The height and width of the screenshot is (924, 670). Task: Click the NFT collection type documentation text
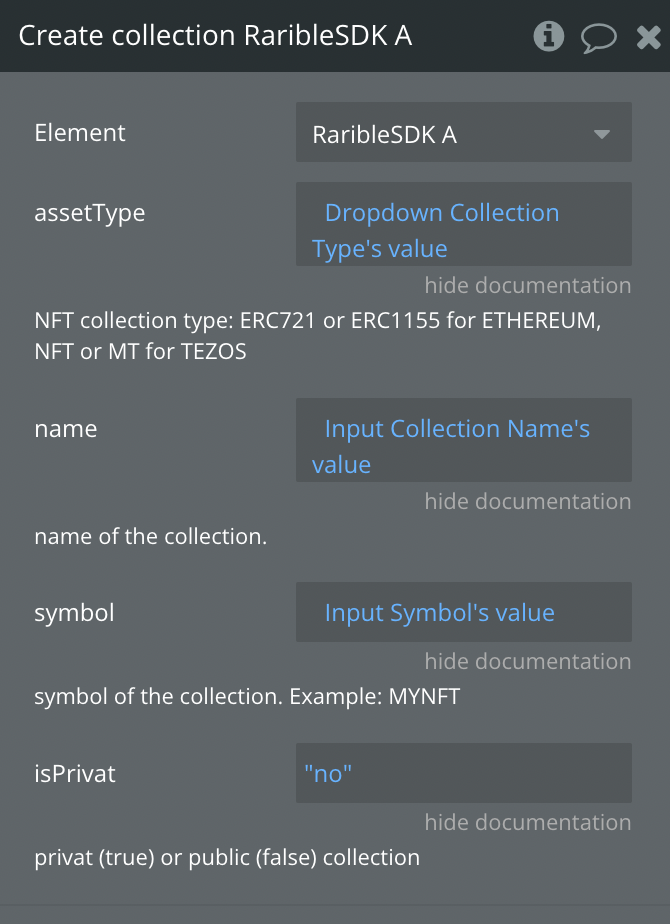click(318, 336)
